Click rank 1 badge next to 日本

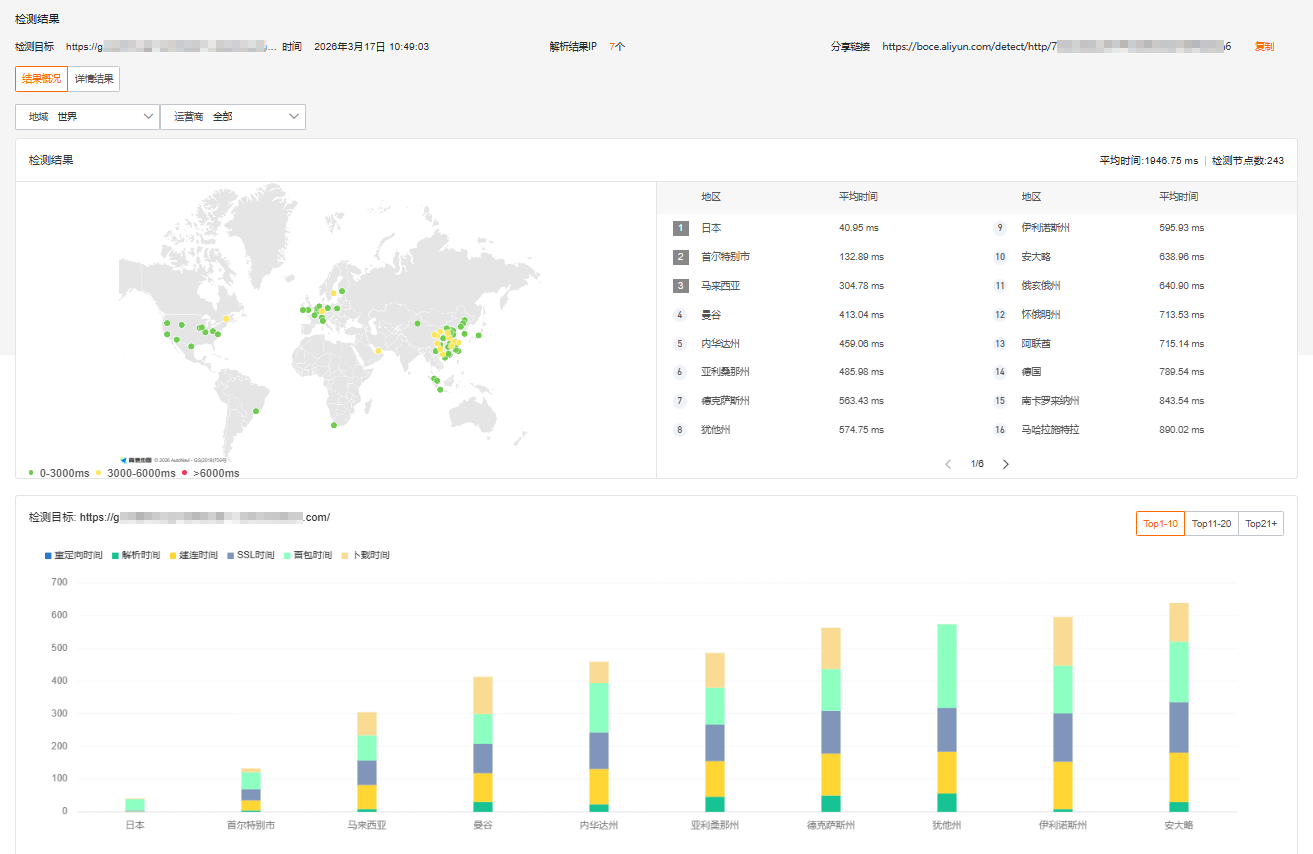point(681,228)
